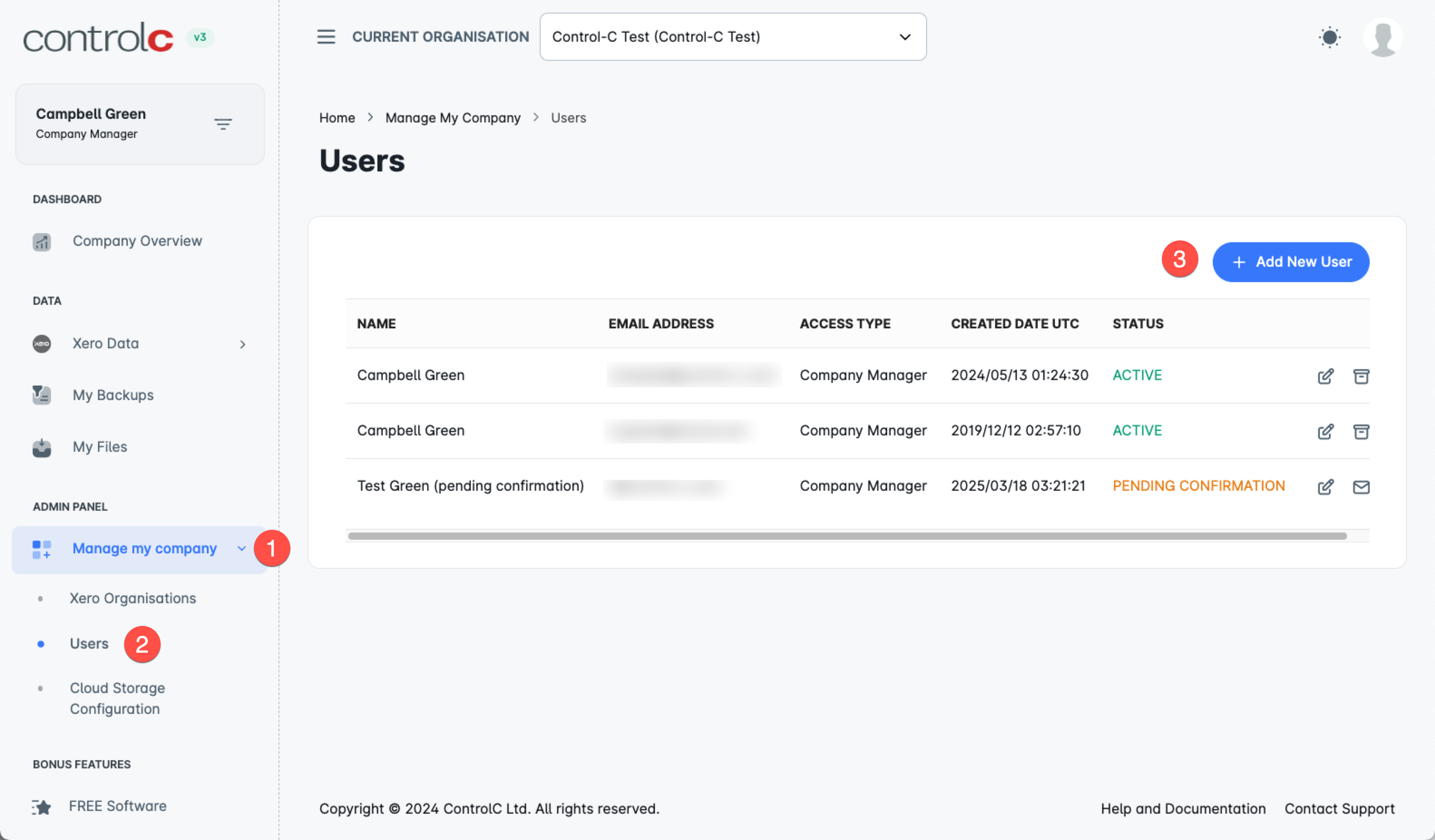Open My Backups in the sidebar
The width and height of the screenshot is (1435, 840).
[x=113, y=395]
